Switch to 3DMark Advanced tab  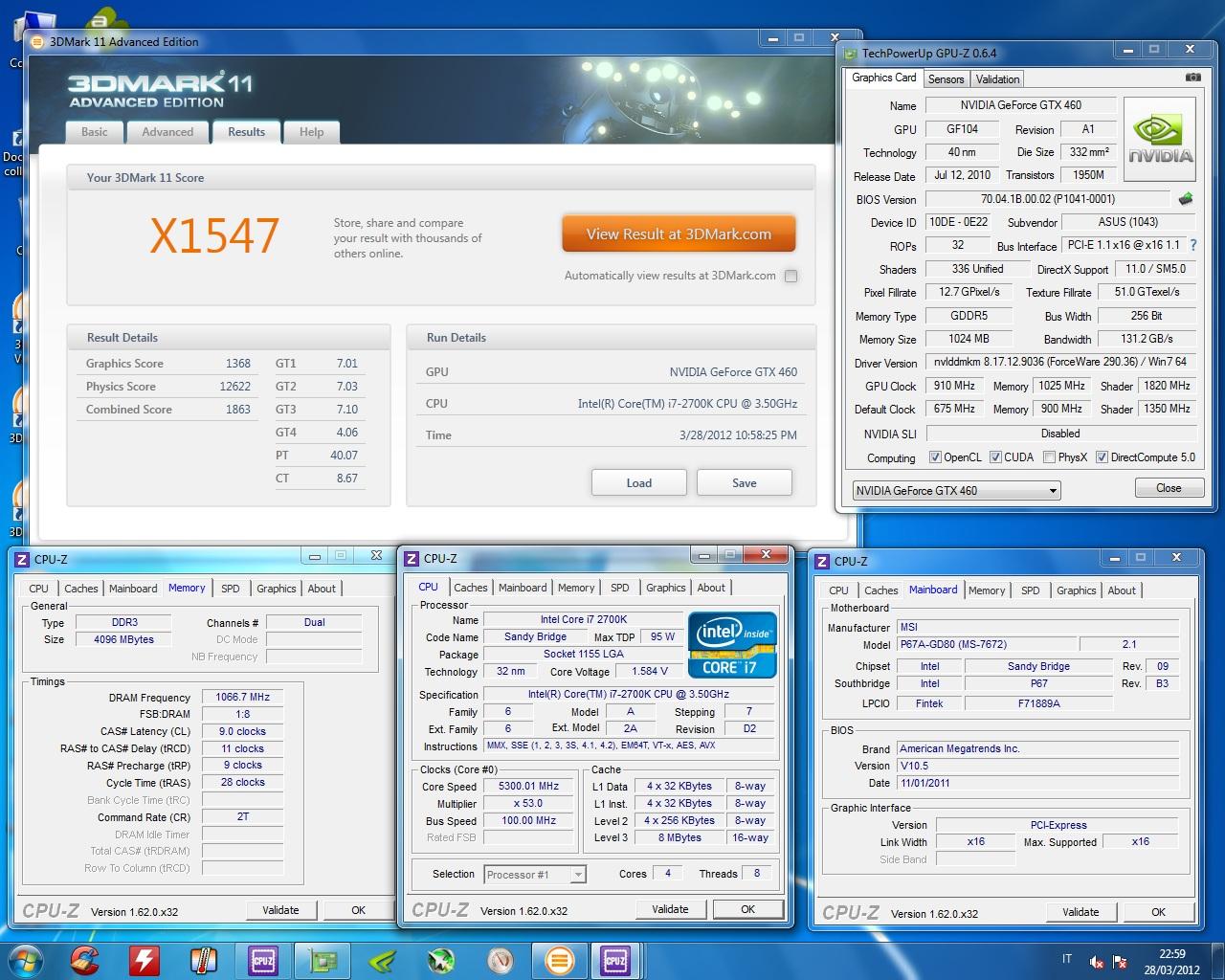point(167,132)
